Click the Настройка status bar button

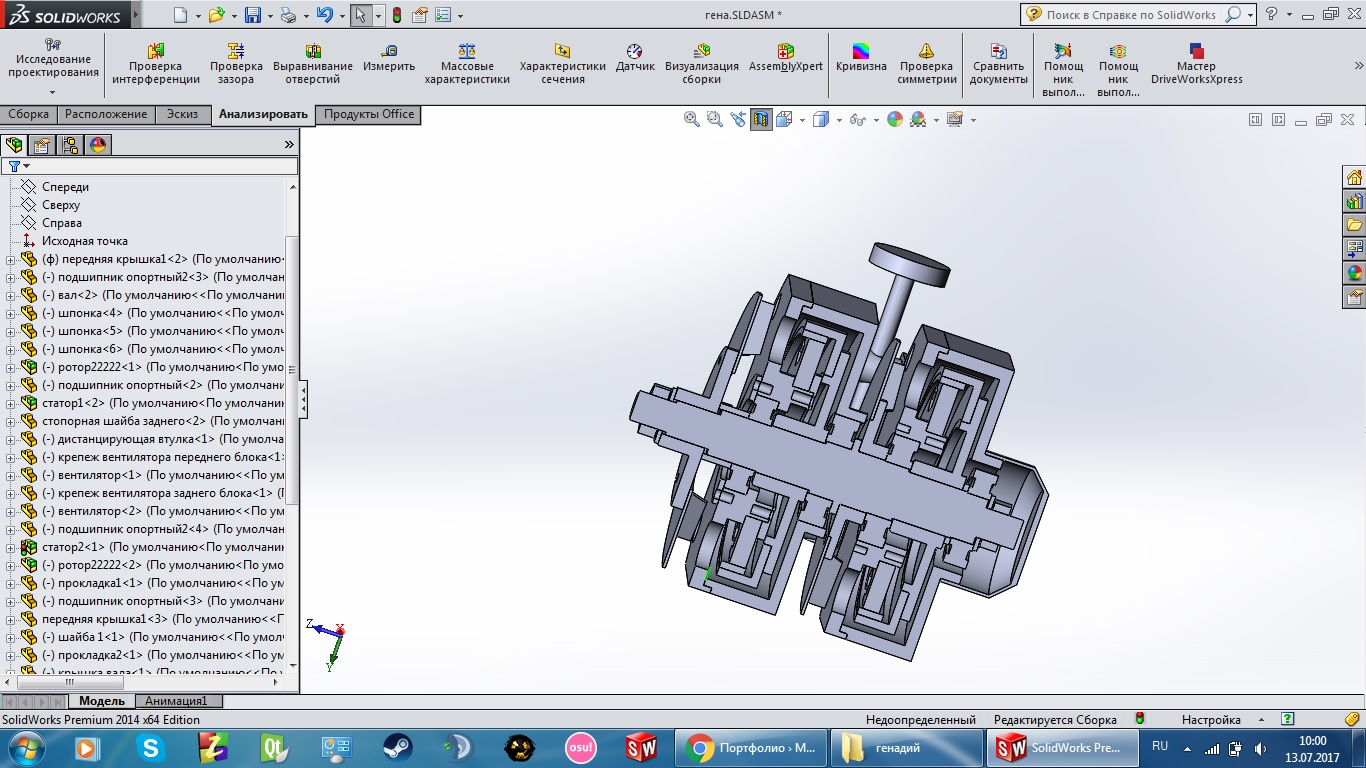click(1211, 720)
